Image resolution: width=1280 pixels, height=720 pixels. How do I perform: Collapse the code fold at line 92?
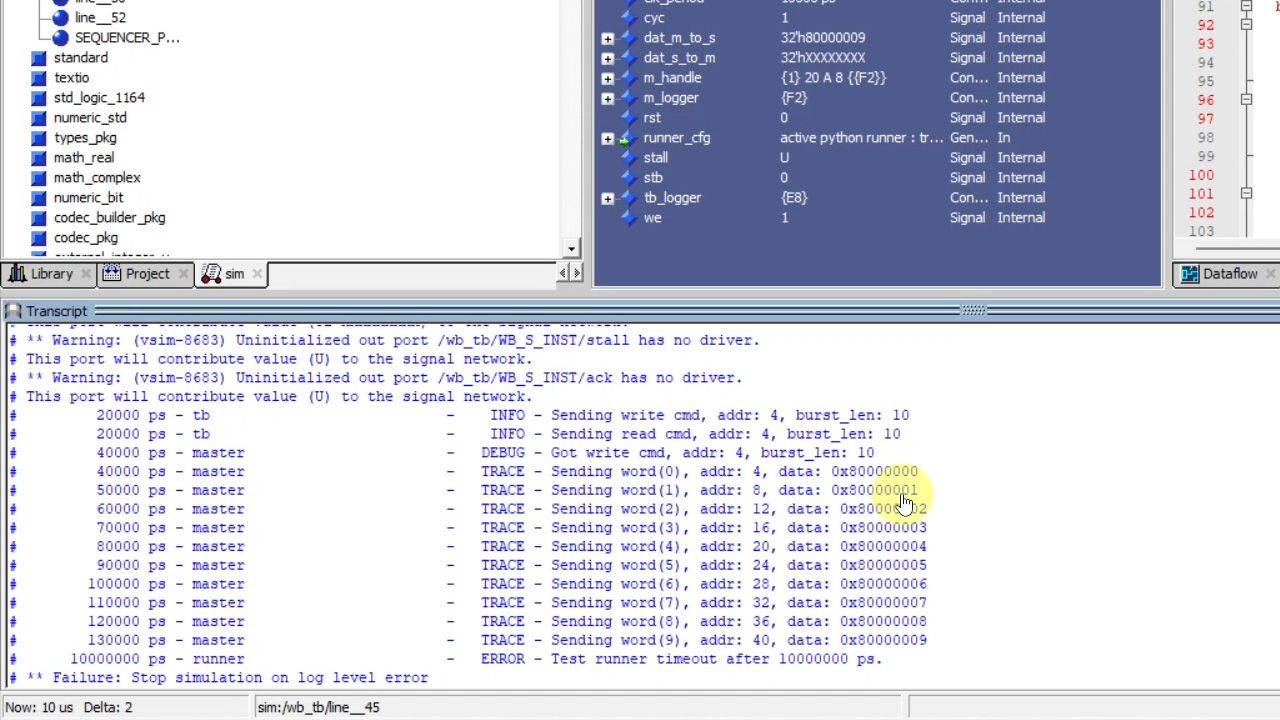(x=1246, y=24)
